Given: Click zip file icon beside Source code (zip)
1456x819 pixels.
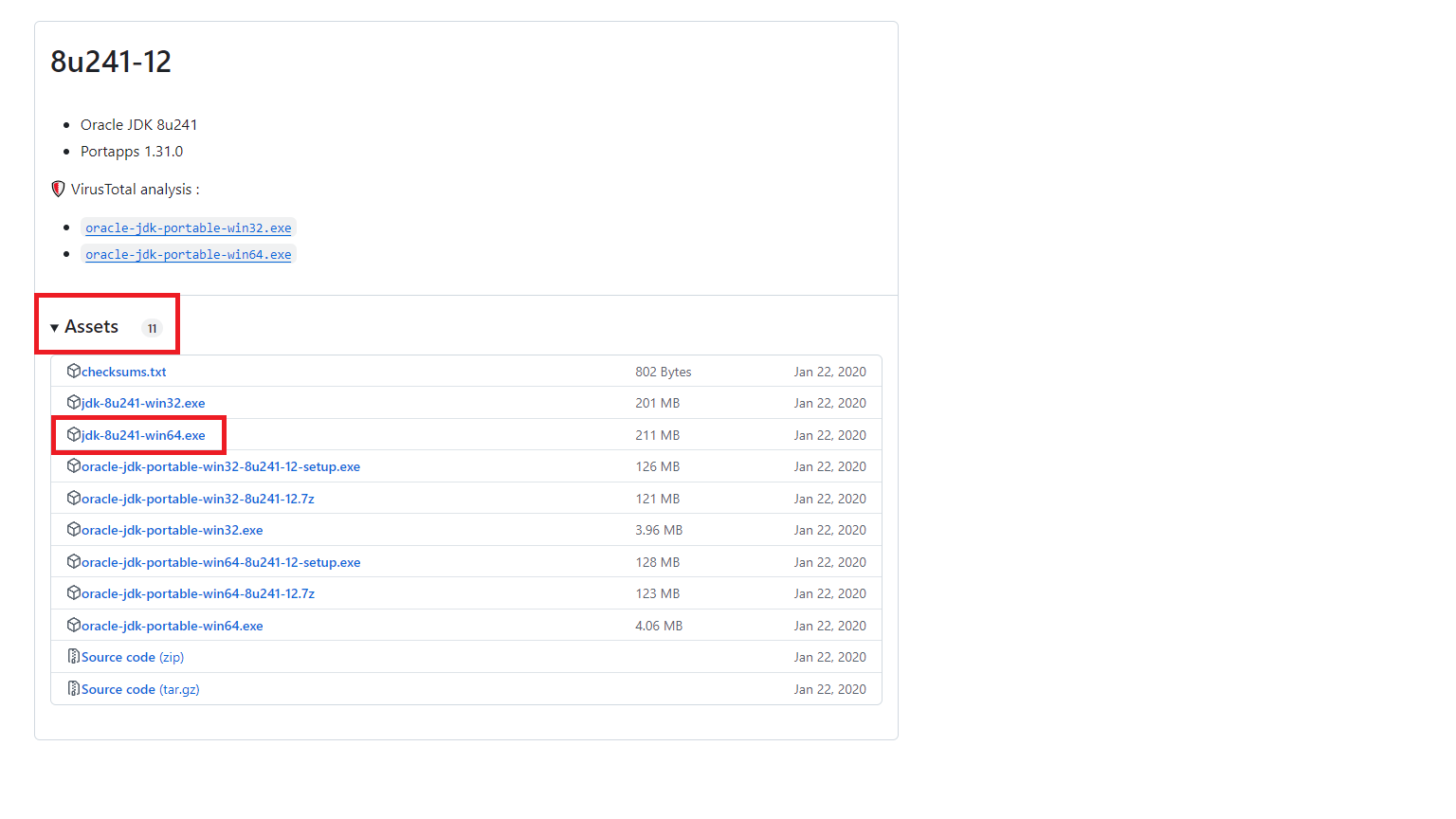Looking at the screenshot, I should [x=74, y=656].
